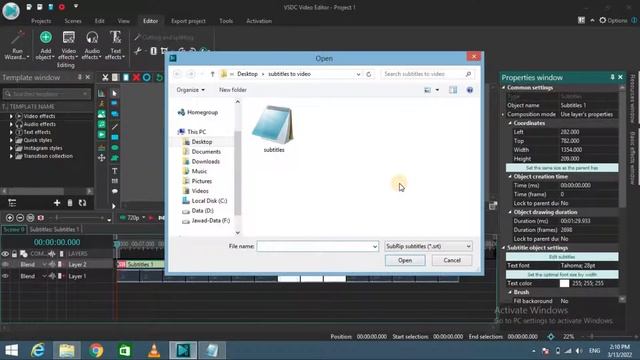Open Audio effects in the ribbon

coord(92,45)
